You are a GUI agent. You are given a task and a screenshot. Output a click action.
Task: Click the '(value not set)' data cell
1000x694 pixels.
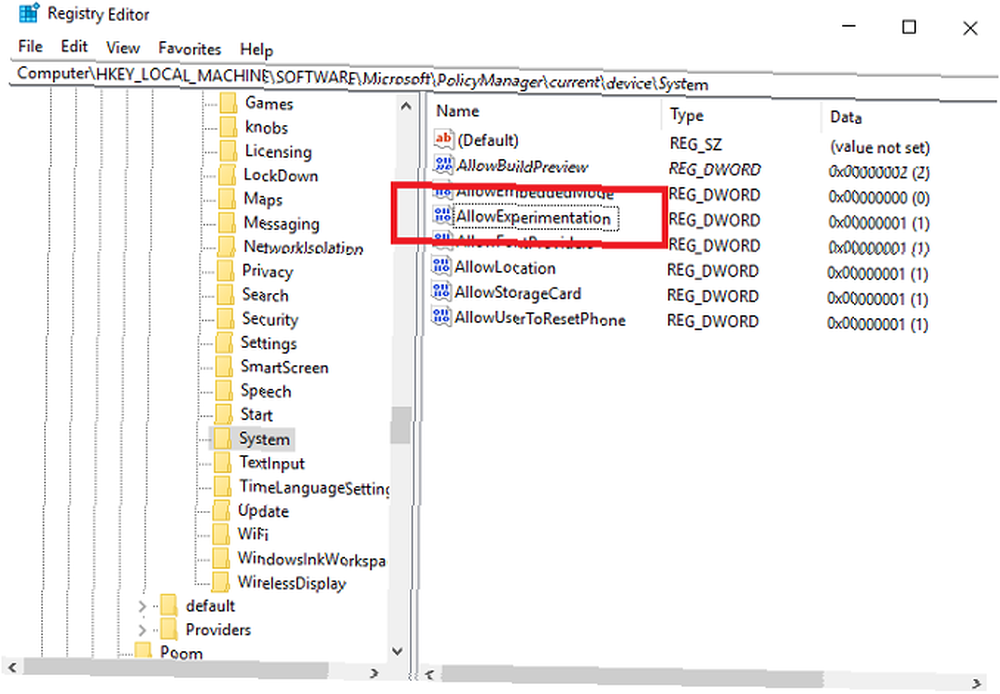point(880,147)
